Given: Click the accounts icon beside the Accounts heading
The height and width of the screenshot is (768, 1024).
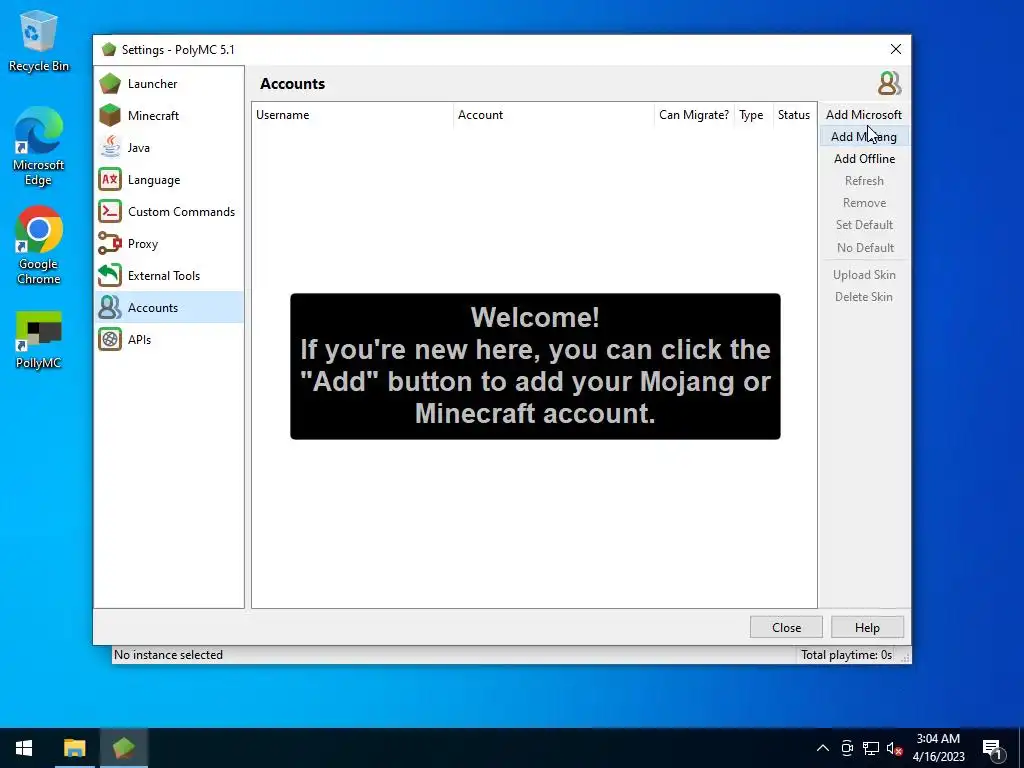Looking at the screenshot, I should pyautogui.click(x=889, y=84).
